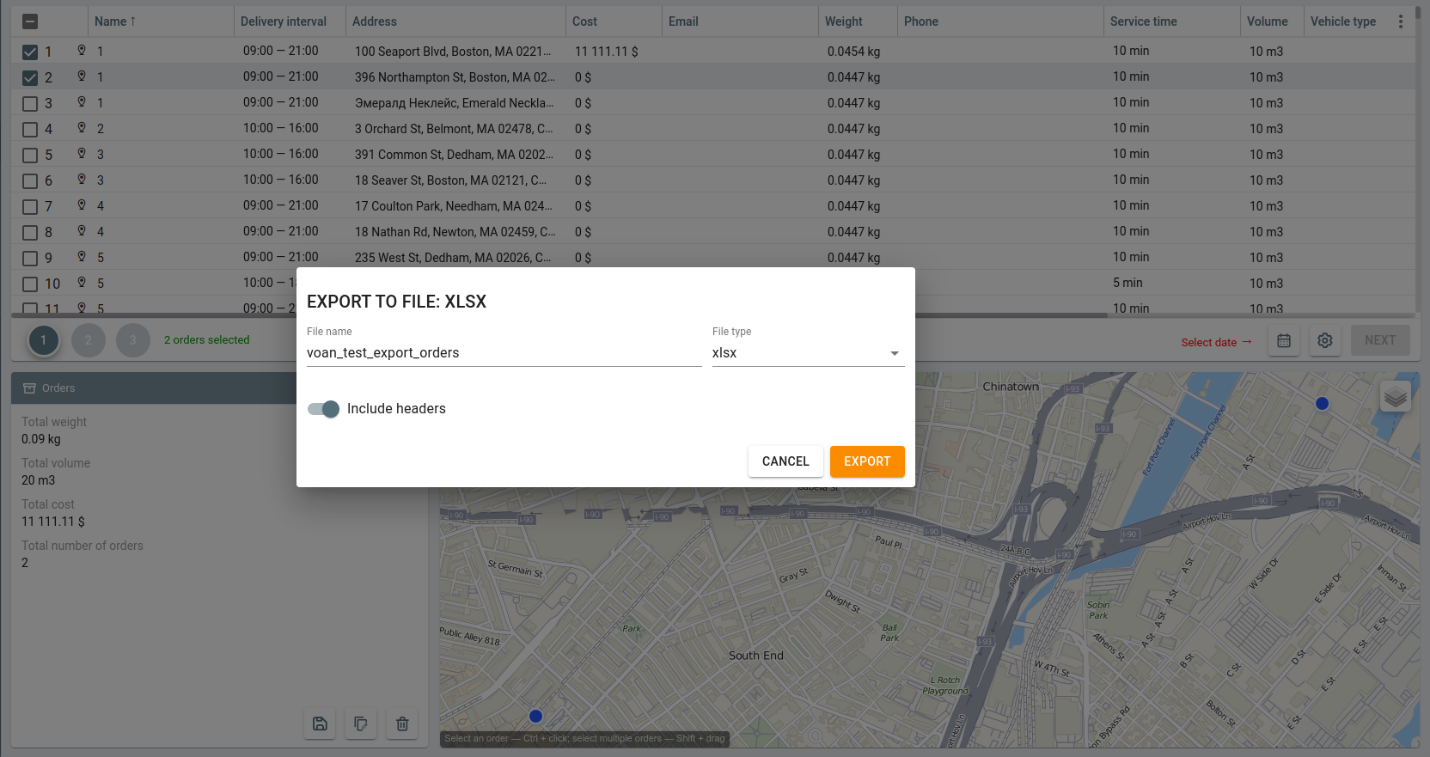This screenshot has width=1430, height=757.
Task: Click the save icon in Orders panel
Action: (320, 724)
